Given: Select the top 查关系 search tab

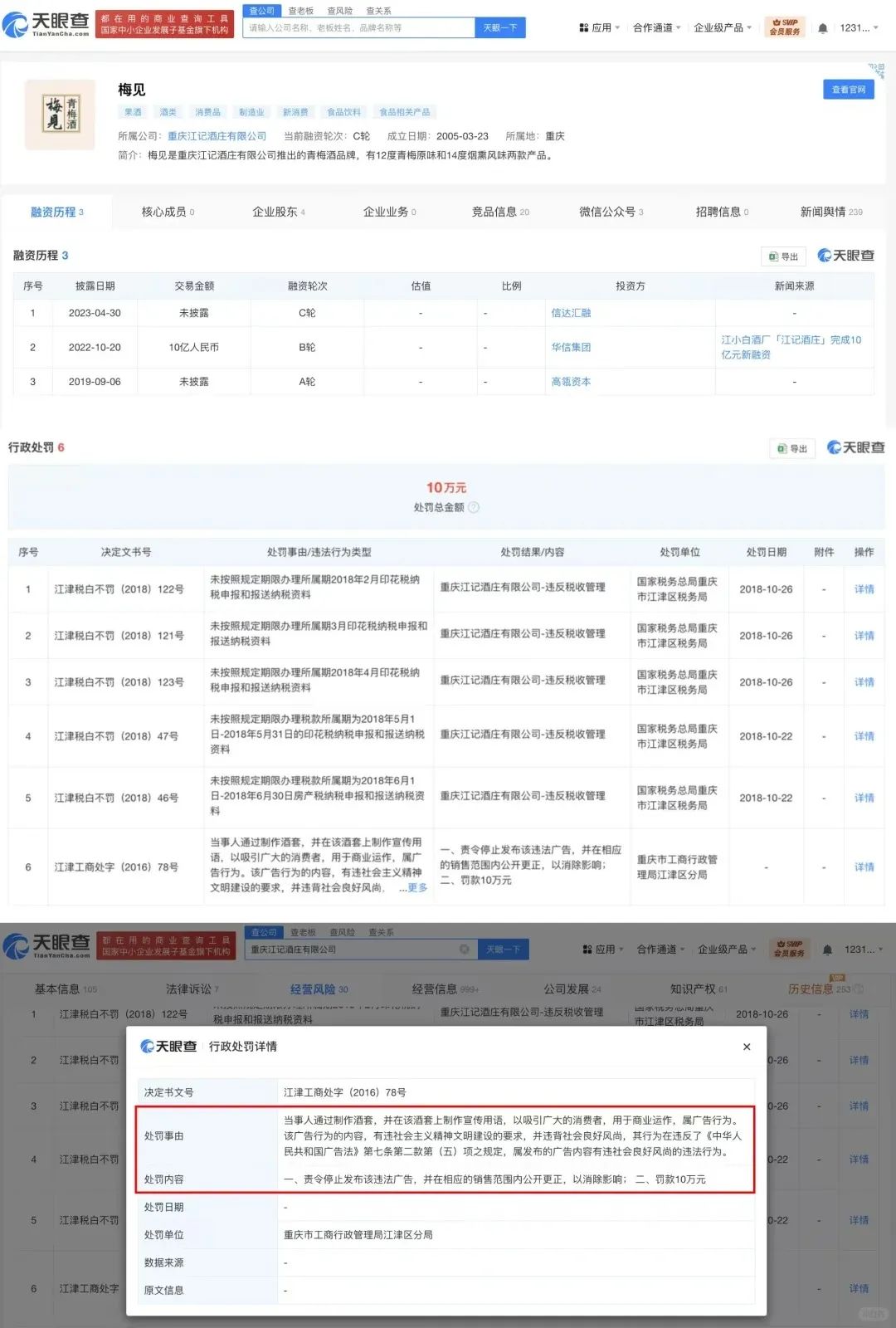Looking at the screenshot, I should point(378,11).
